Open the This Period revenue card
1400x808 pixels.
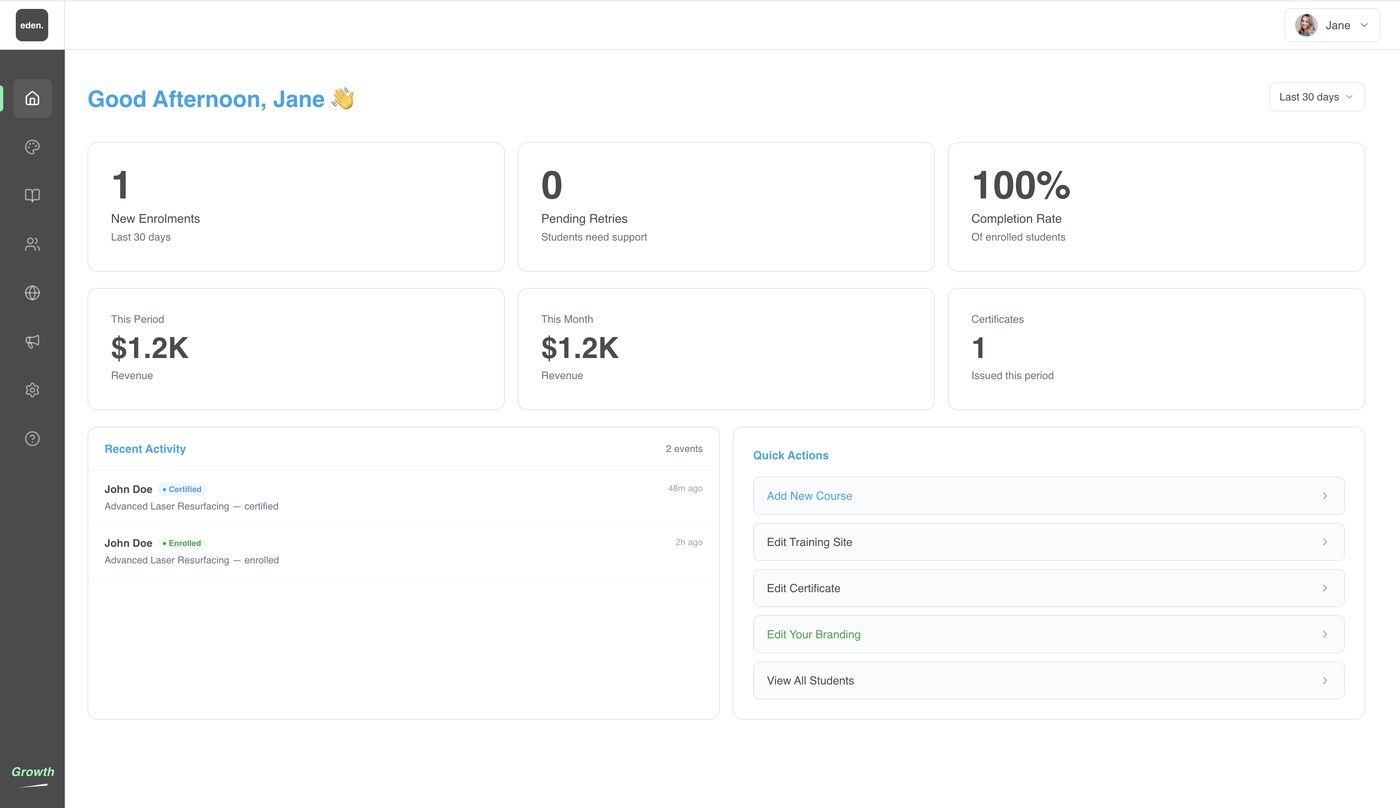point(296,349)
